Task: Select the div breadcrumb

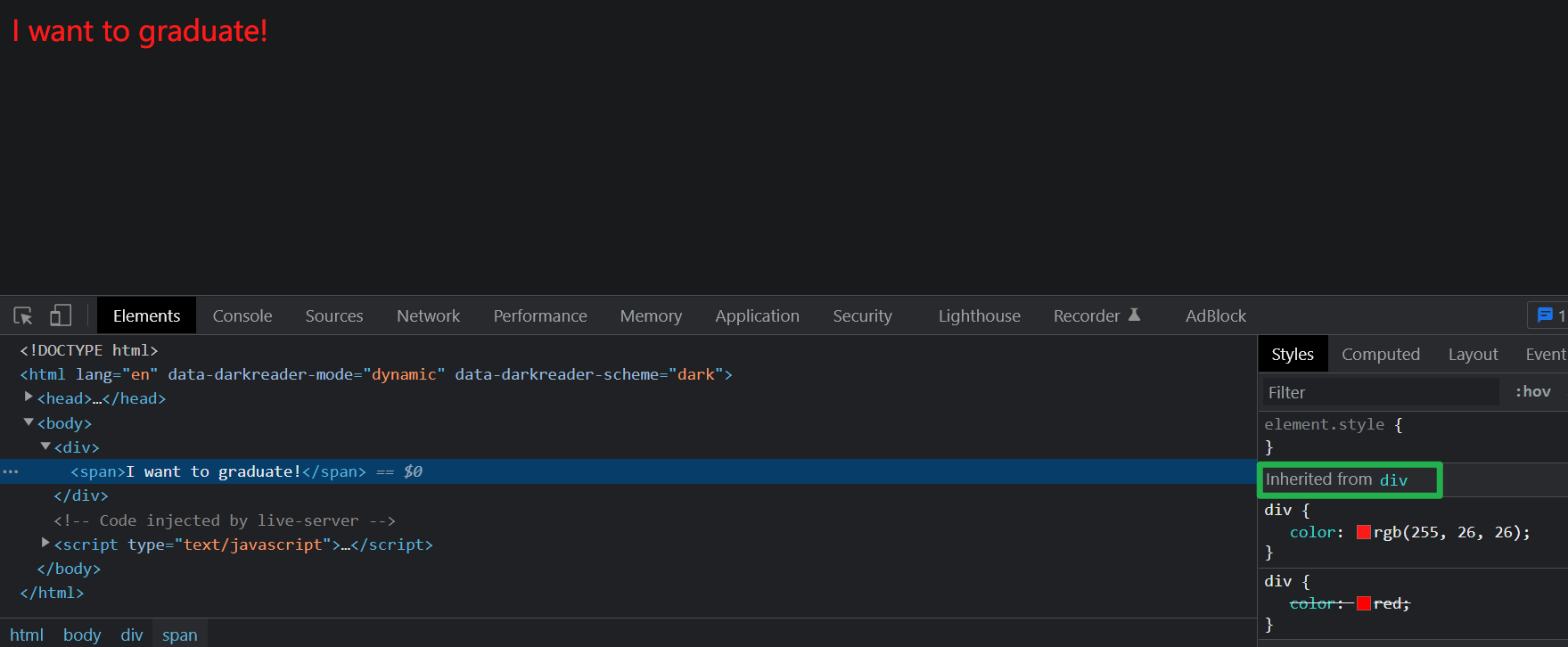Action: [x=132, y=635]
